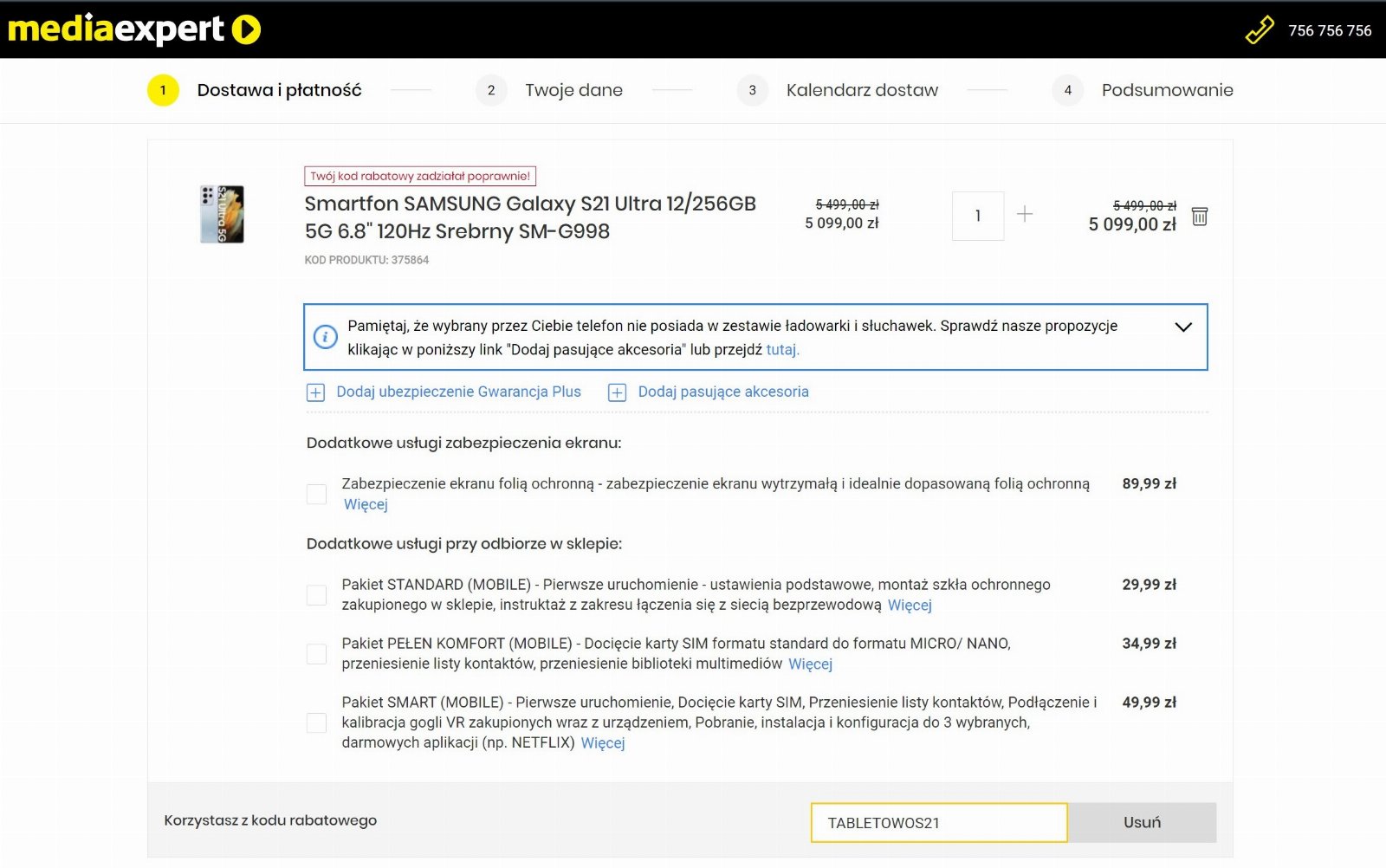This screenshot has height=868, width=1386.
Task: Open the Samsung Galaxy S21 Ultra thumbnail
Action: (222, 214)
